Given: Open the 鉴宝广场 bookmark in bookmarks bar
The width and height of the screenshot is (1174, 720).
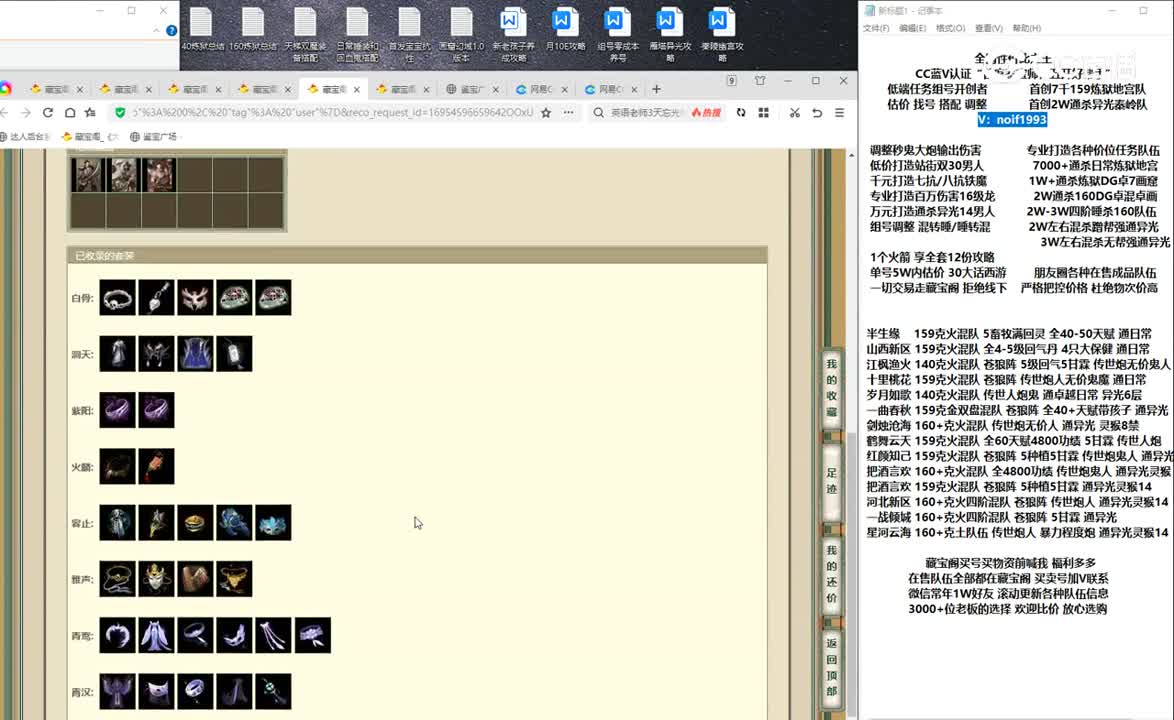Looking at the screenshot, I should 153,137.
